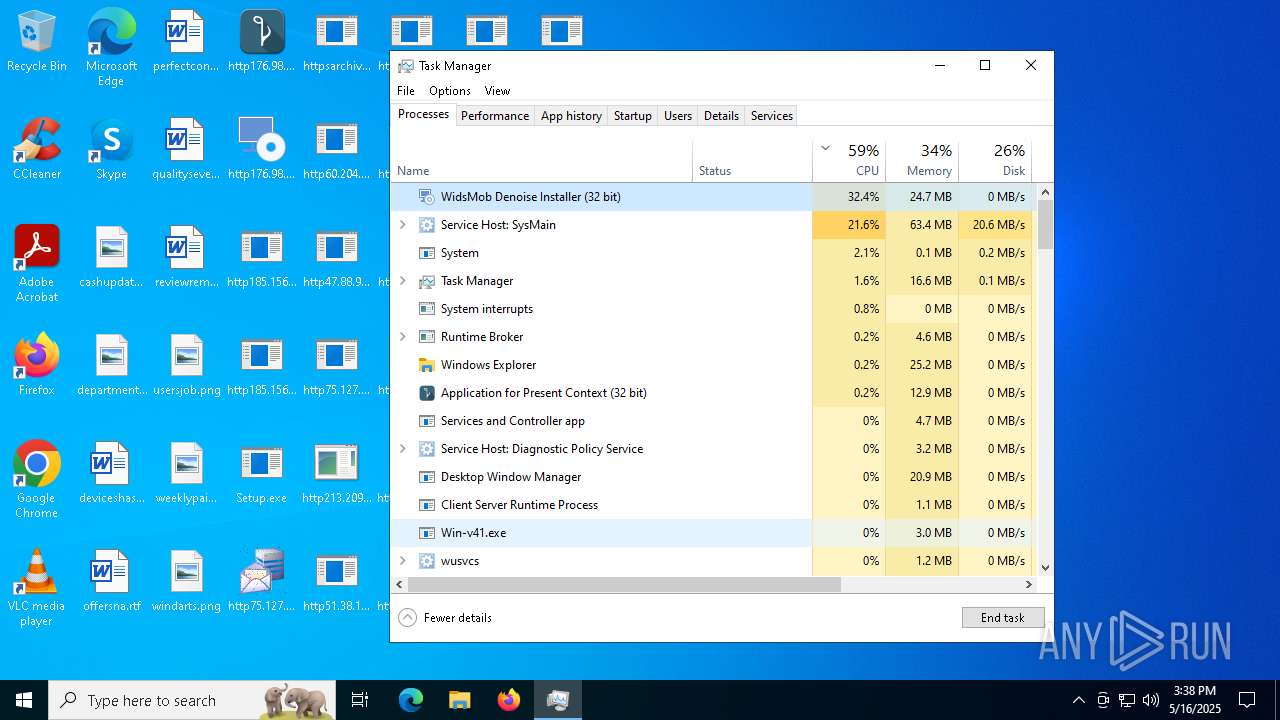Open the View menu

[497, 91]
